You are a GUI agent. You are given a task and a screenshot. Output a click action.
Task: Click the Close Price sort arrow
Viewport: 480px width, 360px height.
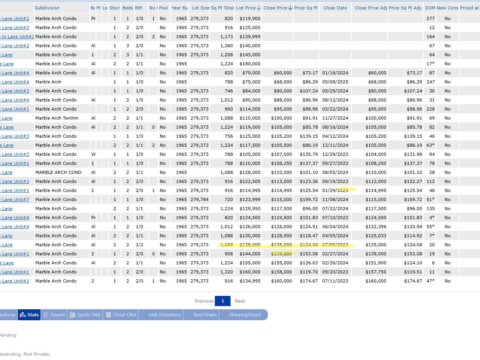click(290, 8)
